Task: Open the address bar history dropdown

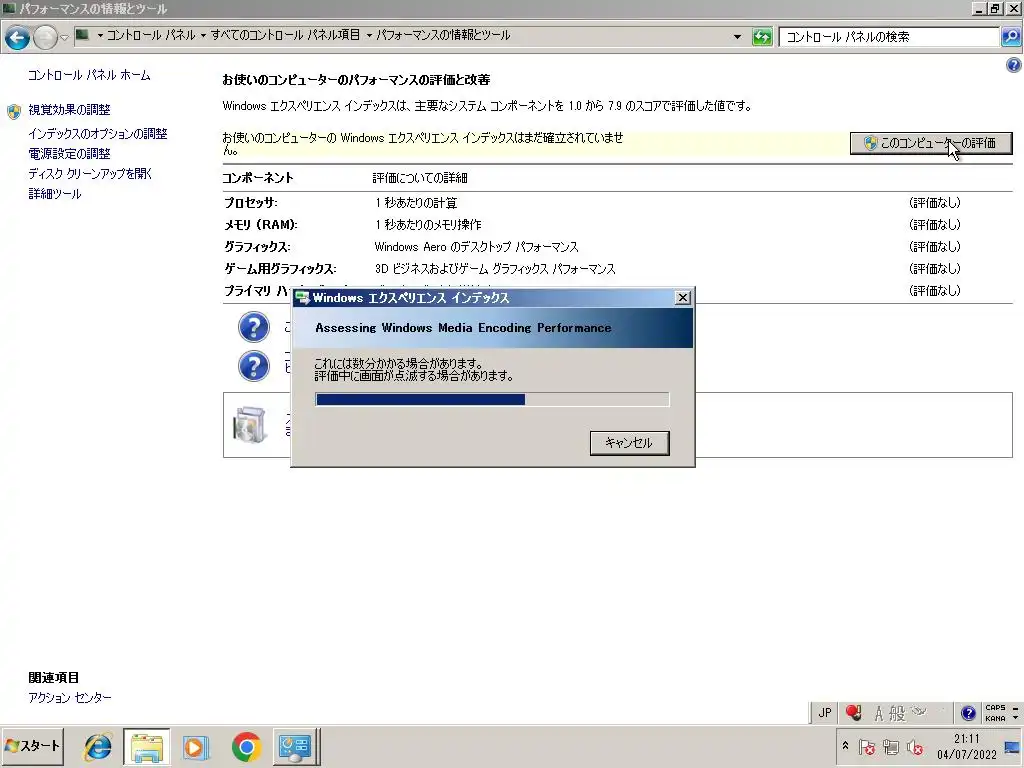Action: pos(737,37)
